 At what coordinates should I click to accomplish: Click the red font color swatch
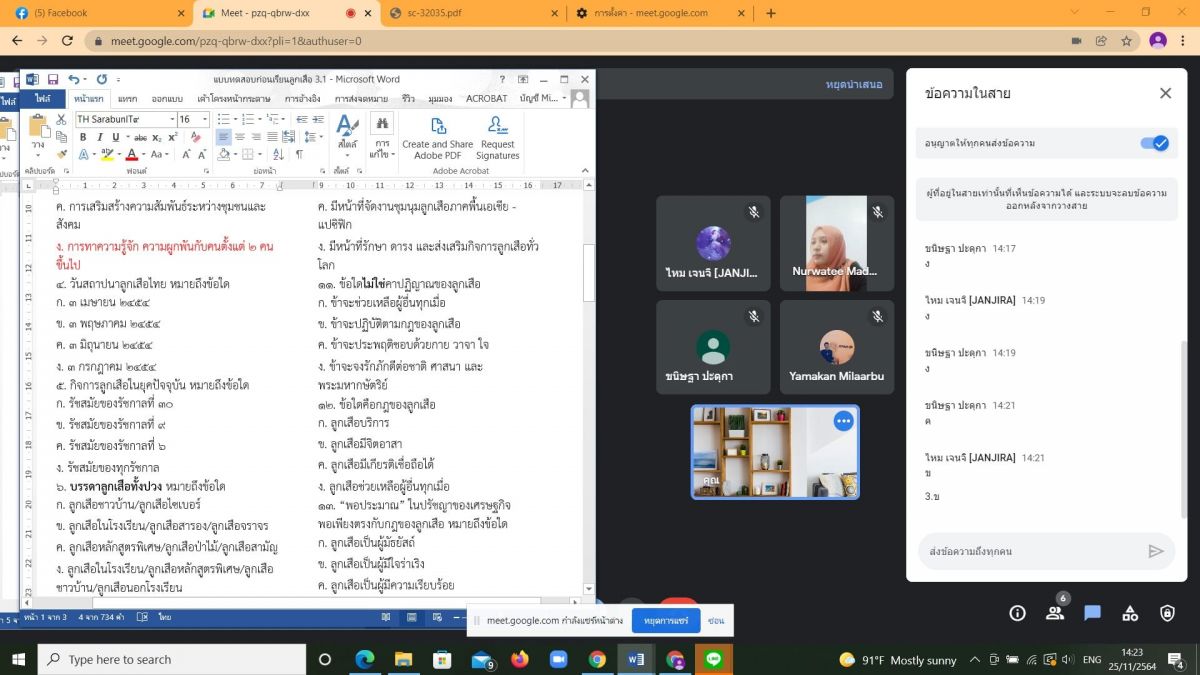pos(131,155)
